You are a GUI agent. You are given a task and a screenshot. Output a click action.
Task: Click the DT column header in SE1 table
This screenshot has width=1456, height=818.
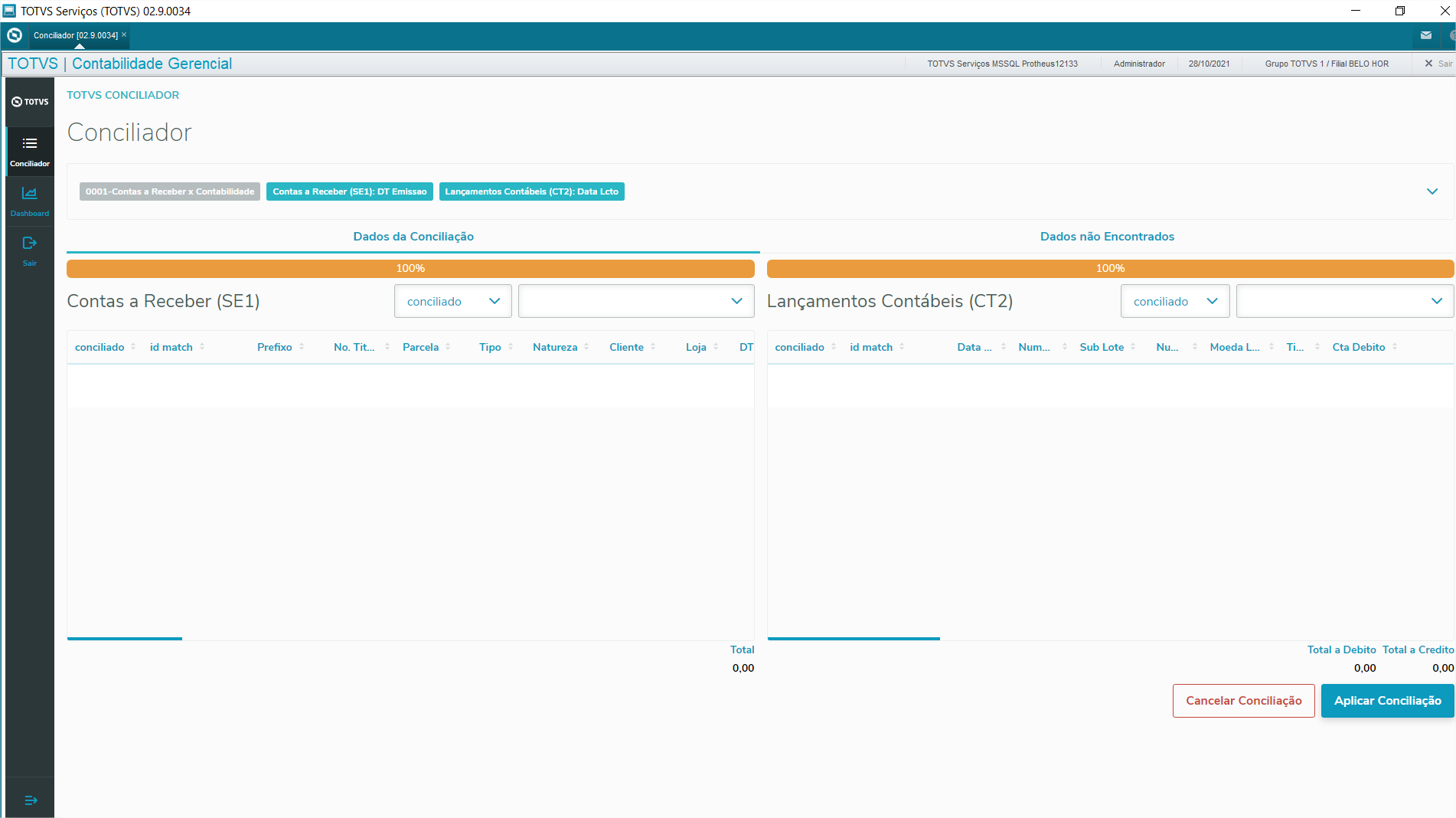746,347
